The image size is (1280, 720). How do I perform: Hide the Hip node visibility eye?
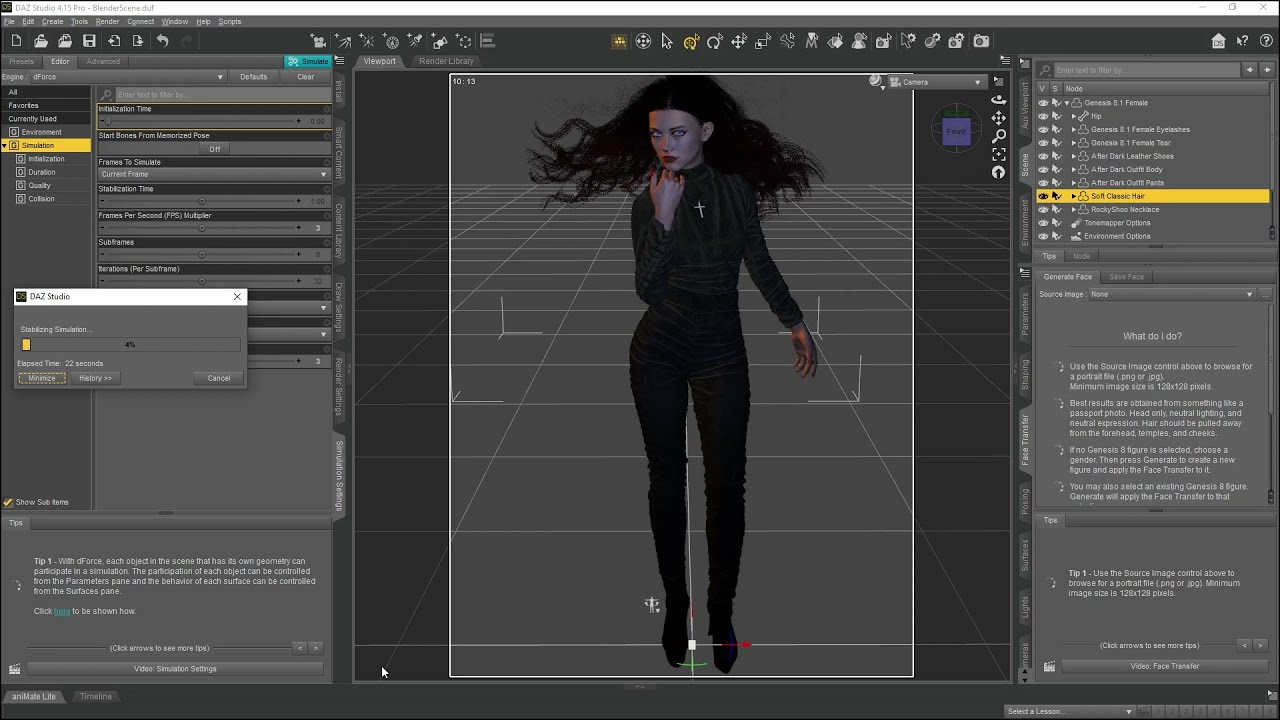(x=1043, y=116)
